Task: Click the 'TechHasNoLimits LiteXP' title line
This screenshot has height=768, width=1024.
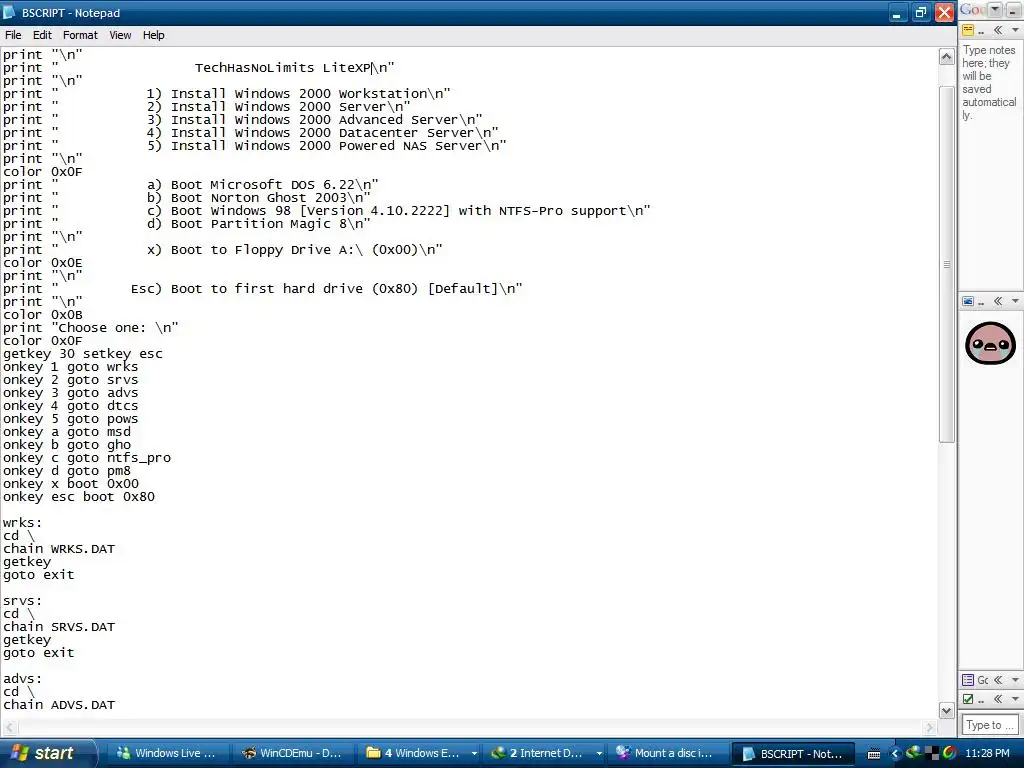Action: coord(199,68)
